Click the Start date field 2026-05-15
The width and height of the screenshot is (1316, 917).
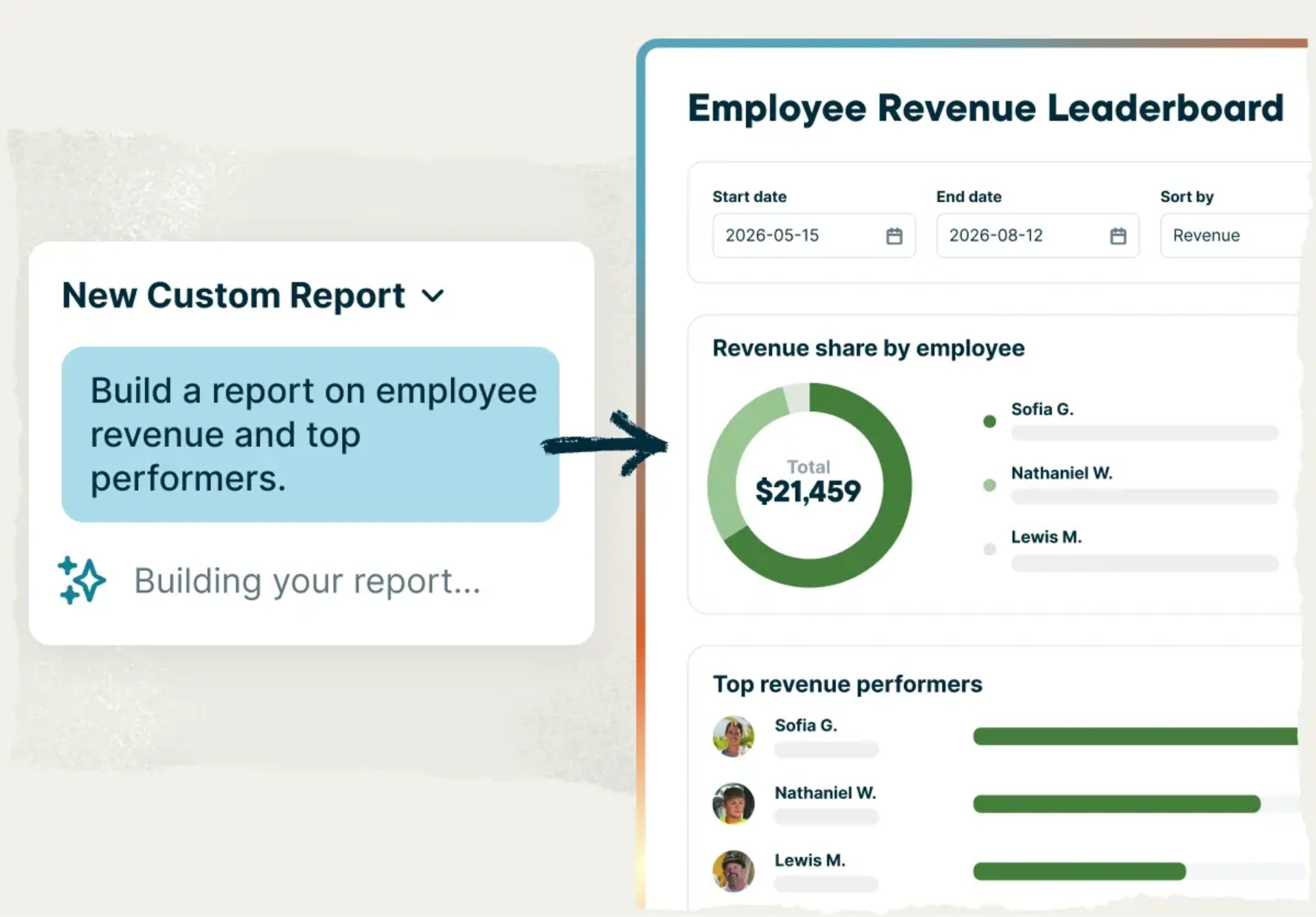(x=814, y=236)
